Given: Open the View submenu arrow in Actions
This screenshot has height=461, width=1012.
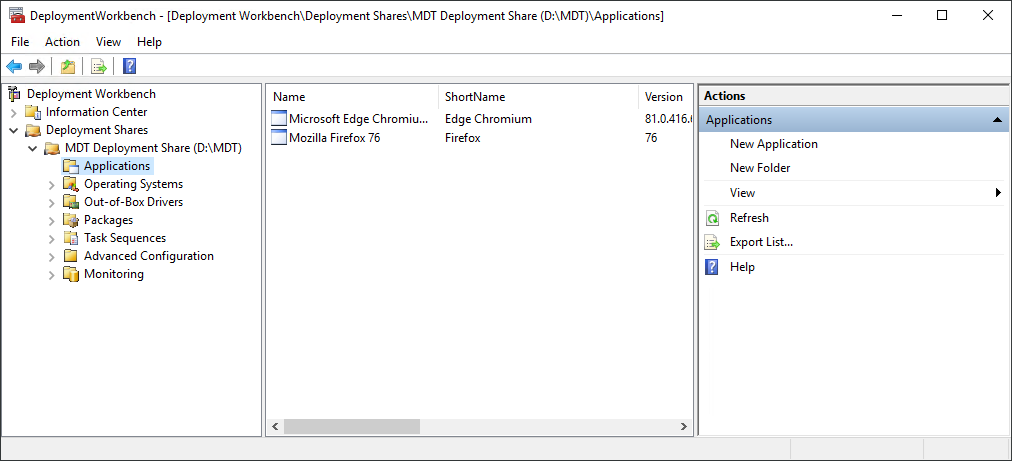Looking at the screenshot, I should click(x=998, y=192).
